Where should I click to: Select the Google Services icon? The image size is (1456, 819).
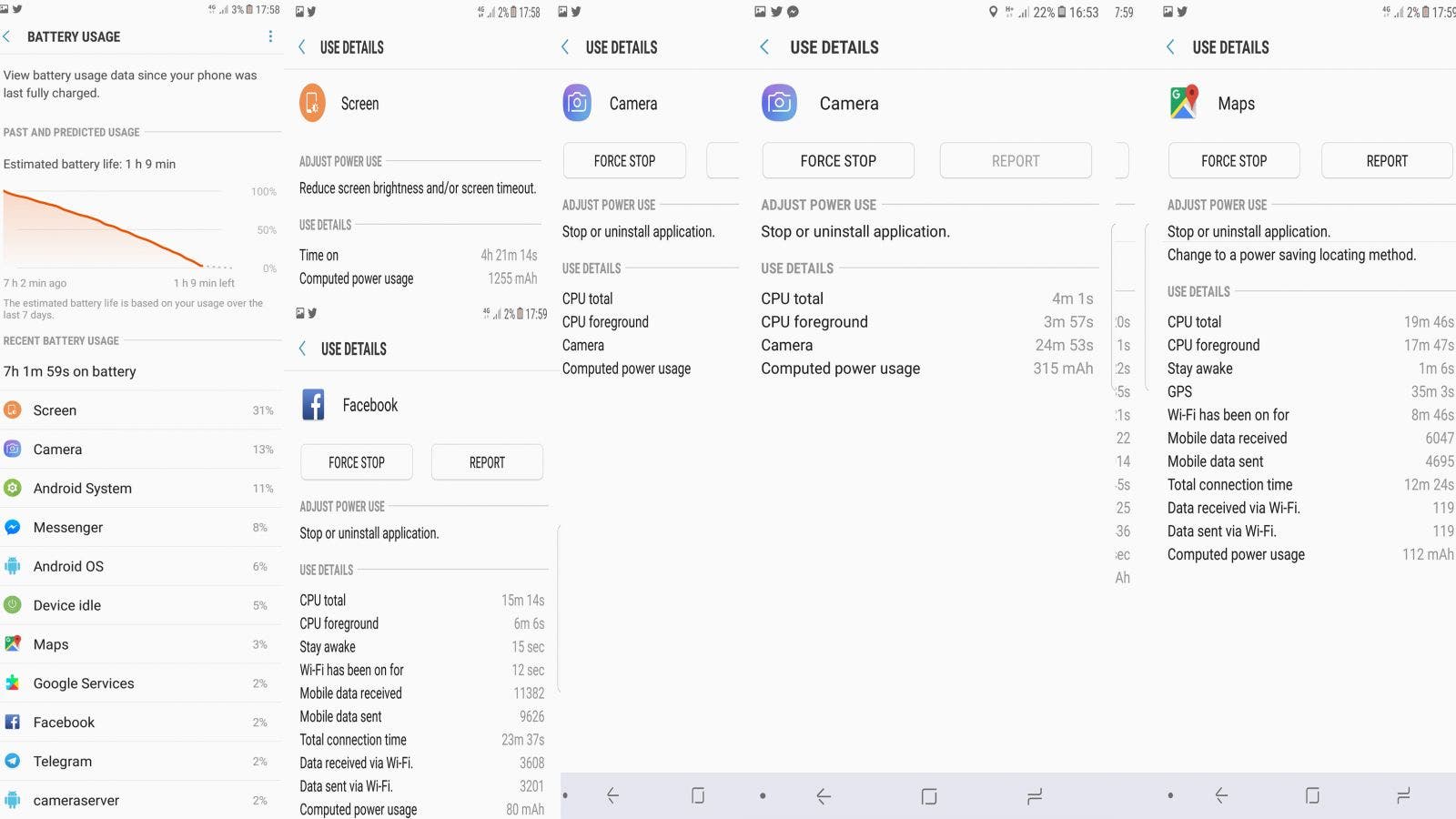[13, 683]
